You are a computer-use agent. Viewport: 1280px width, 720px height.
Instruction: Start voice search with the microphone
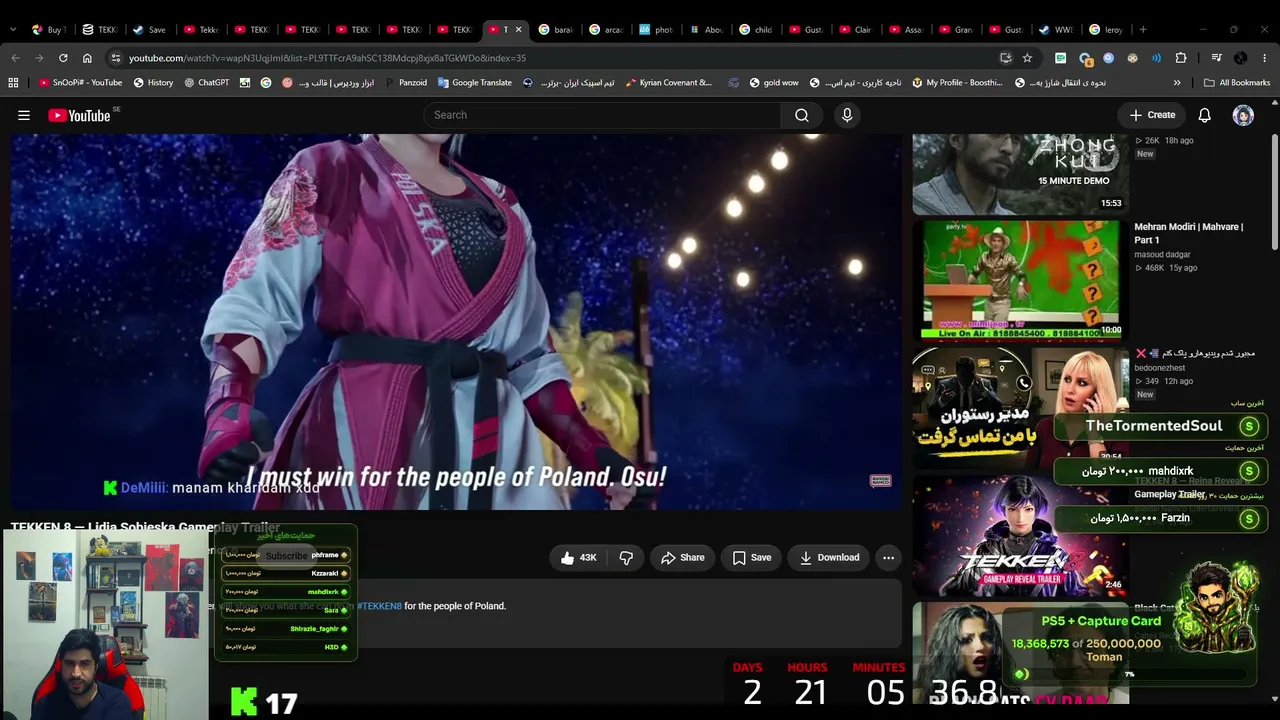[847, 115]
